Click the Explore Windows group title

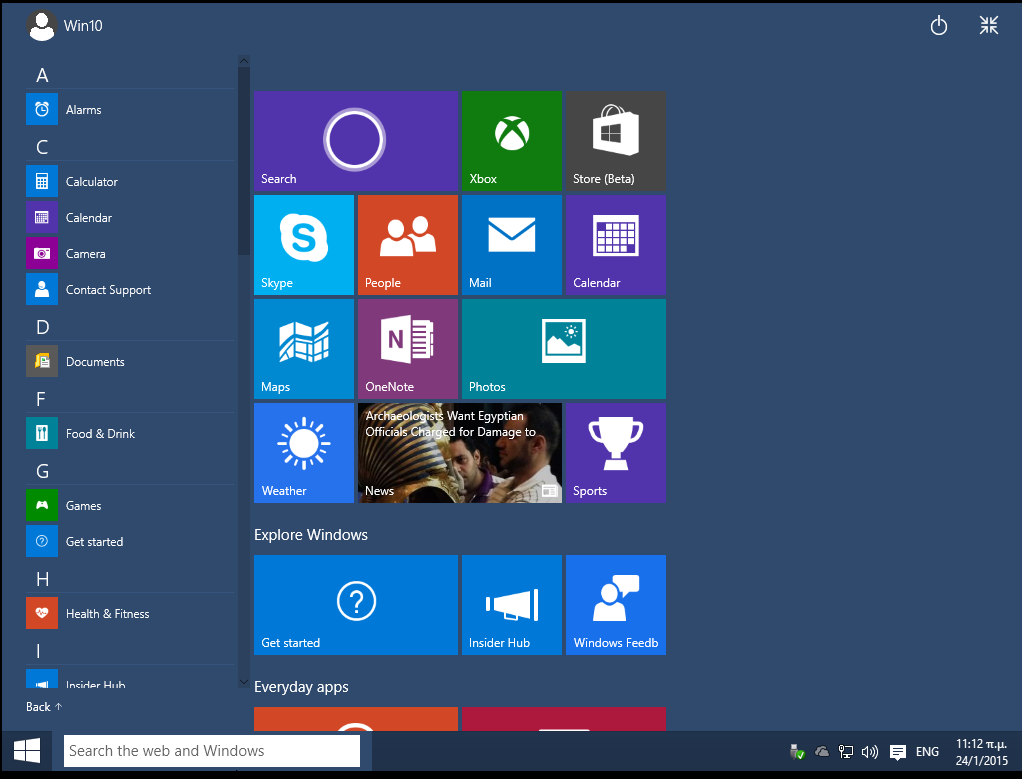[x=311, y=535]
